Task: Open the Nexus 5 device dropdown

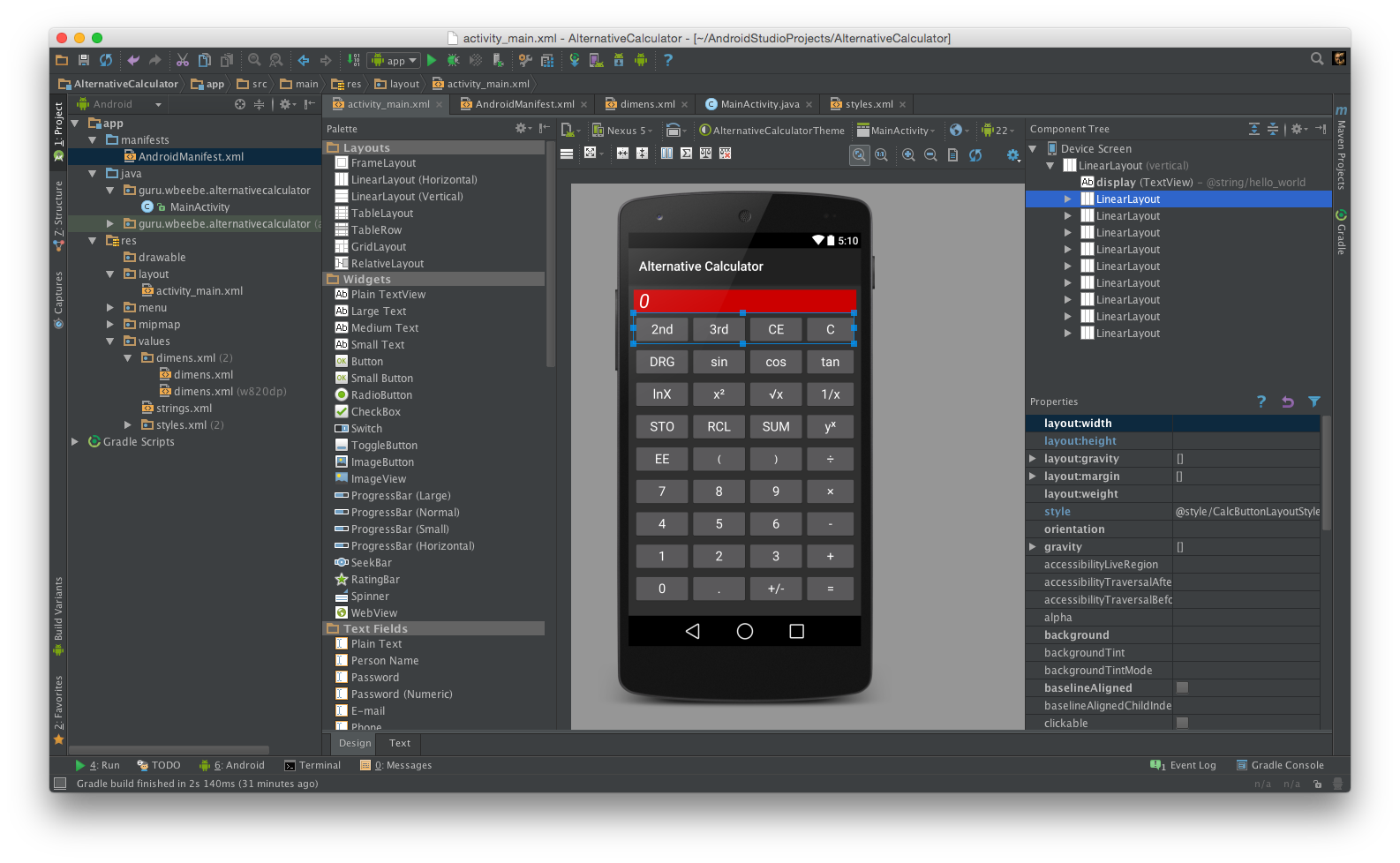Action: pyautogui.click(x=622, y=131)
